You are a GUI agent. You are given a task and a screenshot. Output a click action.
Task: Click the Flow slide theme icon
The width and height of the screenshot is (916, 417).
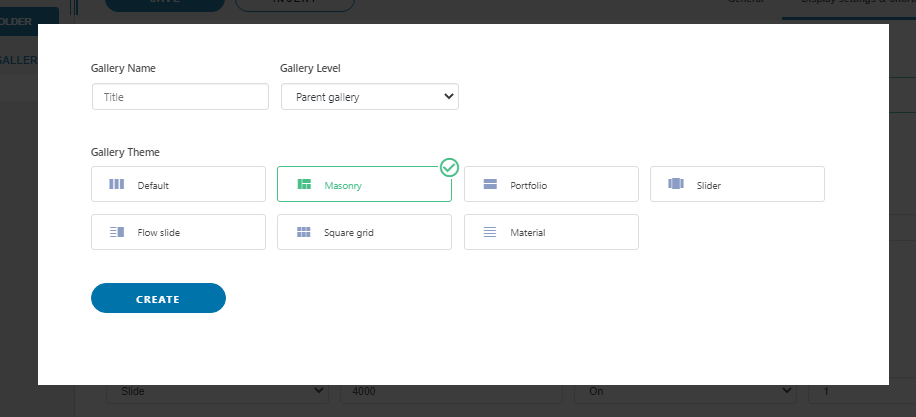click(x=117, y=232)
